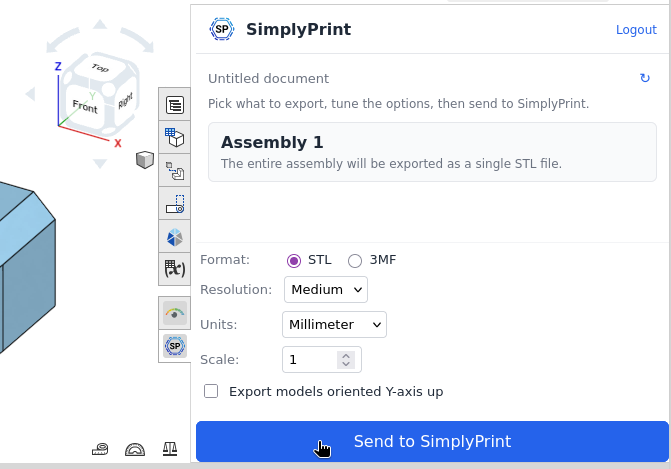The height and width of the screenshot is (469, 671).
Task: Click the Top face of view cube
Action: click(x=100, y=68)
